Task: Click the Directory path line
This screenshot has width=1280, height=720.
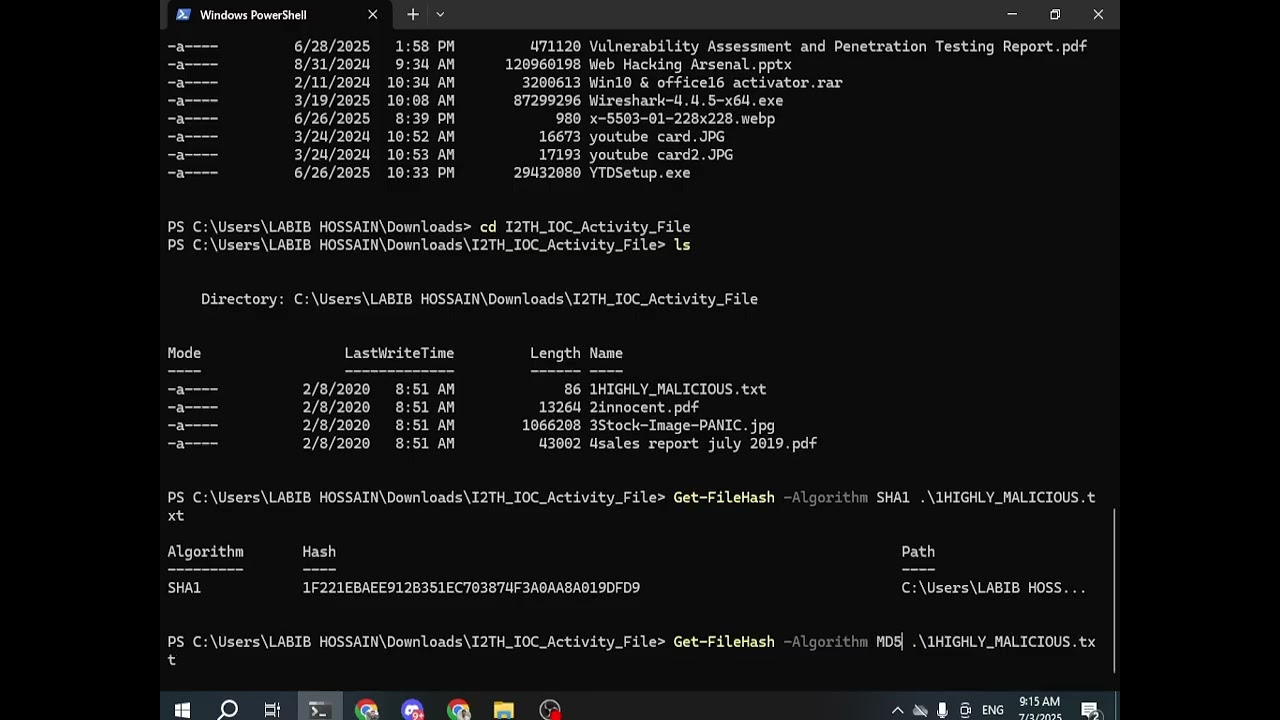Action: click(x=479, y=299)
